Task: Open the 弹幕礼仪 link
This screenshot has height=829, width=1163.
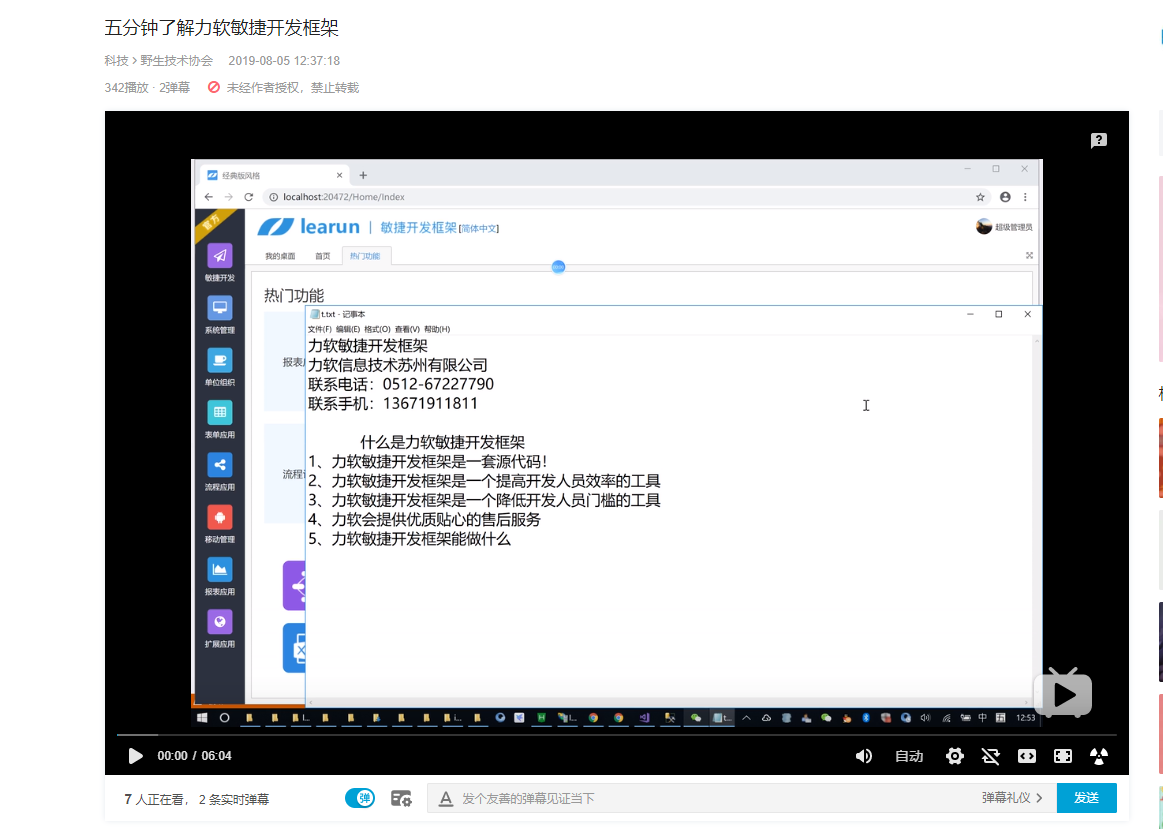Action: click(x=1012, y=798)
